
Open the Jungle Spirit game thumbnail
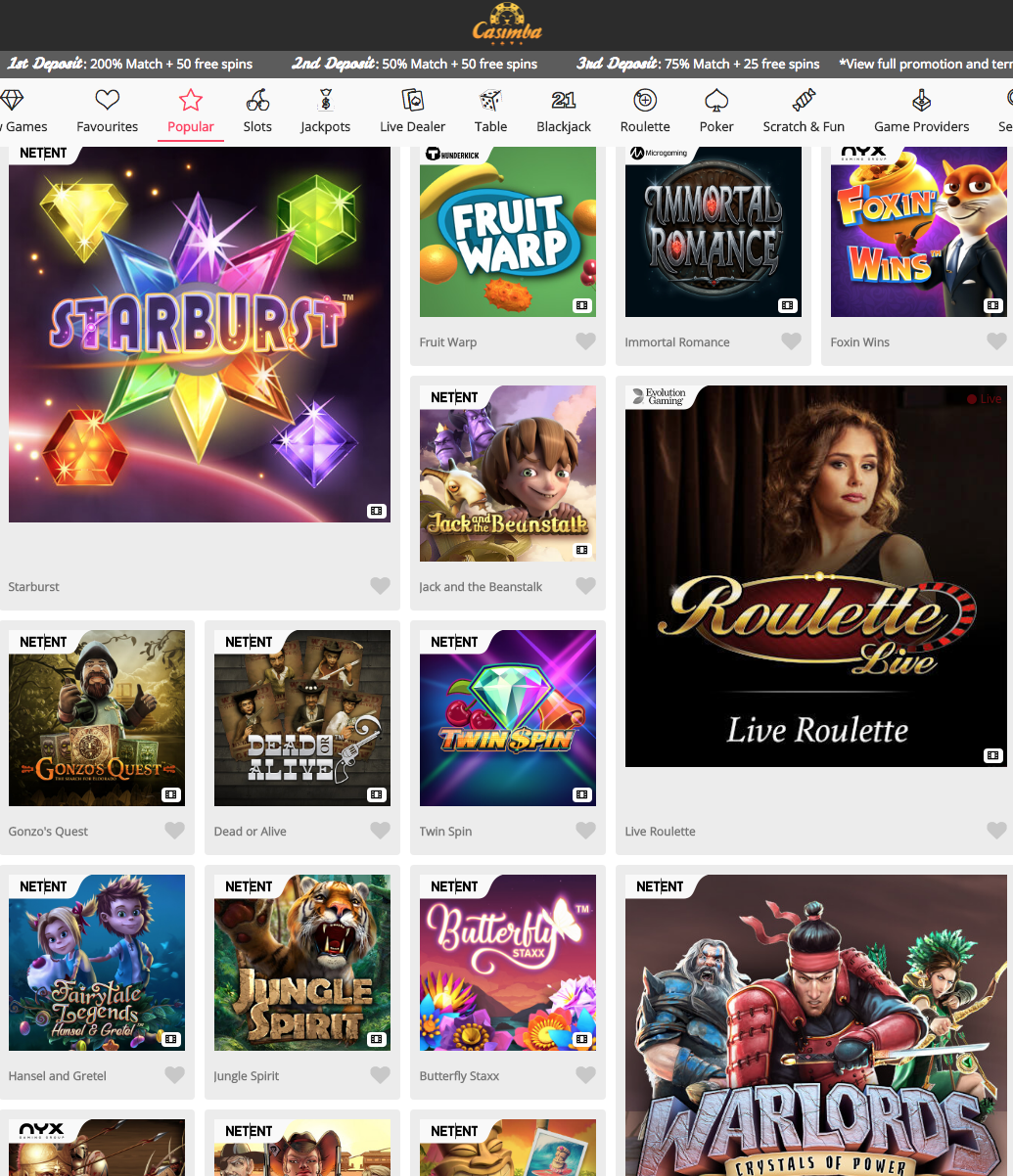point(302,963)
